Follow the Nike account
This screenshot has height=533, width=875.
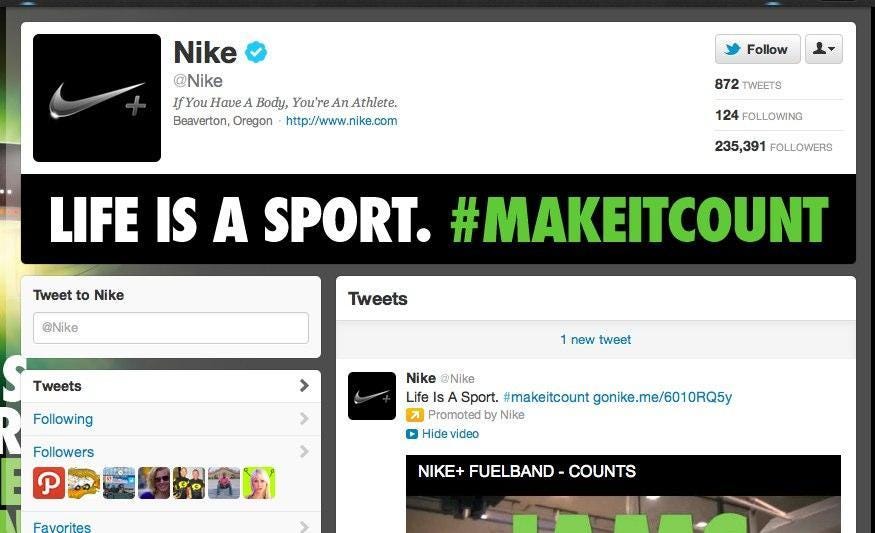click(757, 49)
